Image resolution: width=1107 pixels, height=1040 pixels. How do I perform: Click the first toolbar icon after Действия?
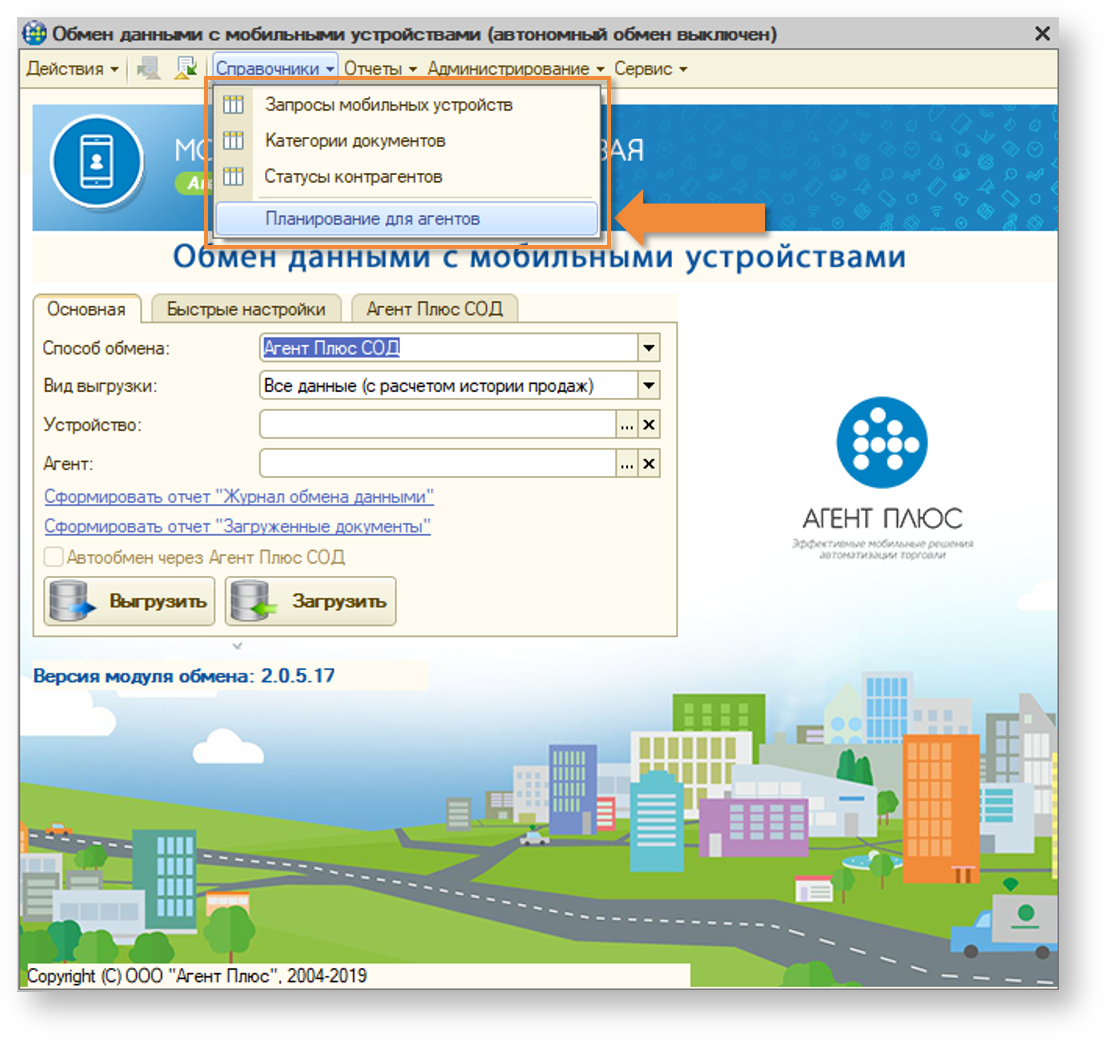(148, 68)
